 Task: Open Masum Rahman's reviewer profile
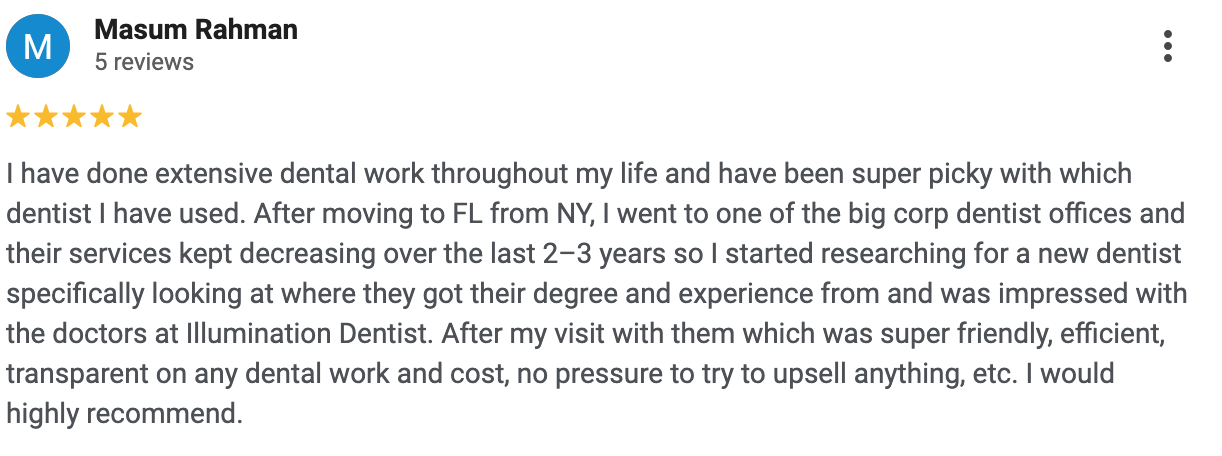pyautogui.click(x=196, y=30)
